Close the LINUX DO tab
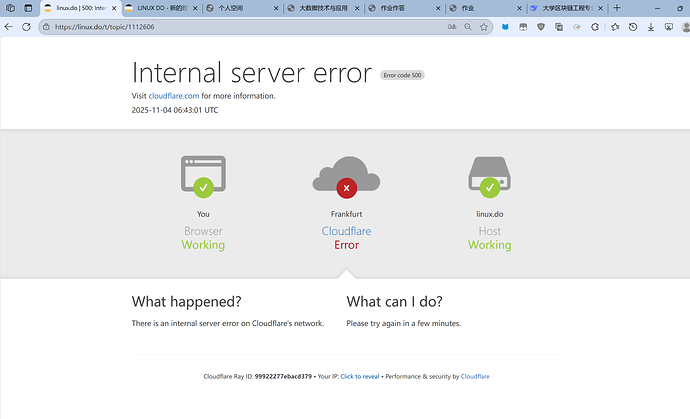Screen dimensions: 690x419 pos(195,8)
